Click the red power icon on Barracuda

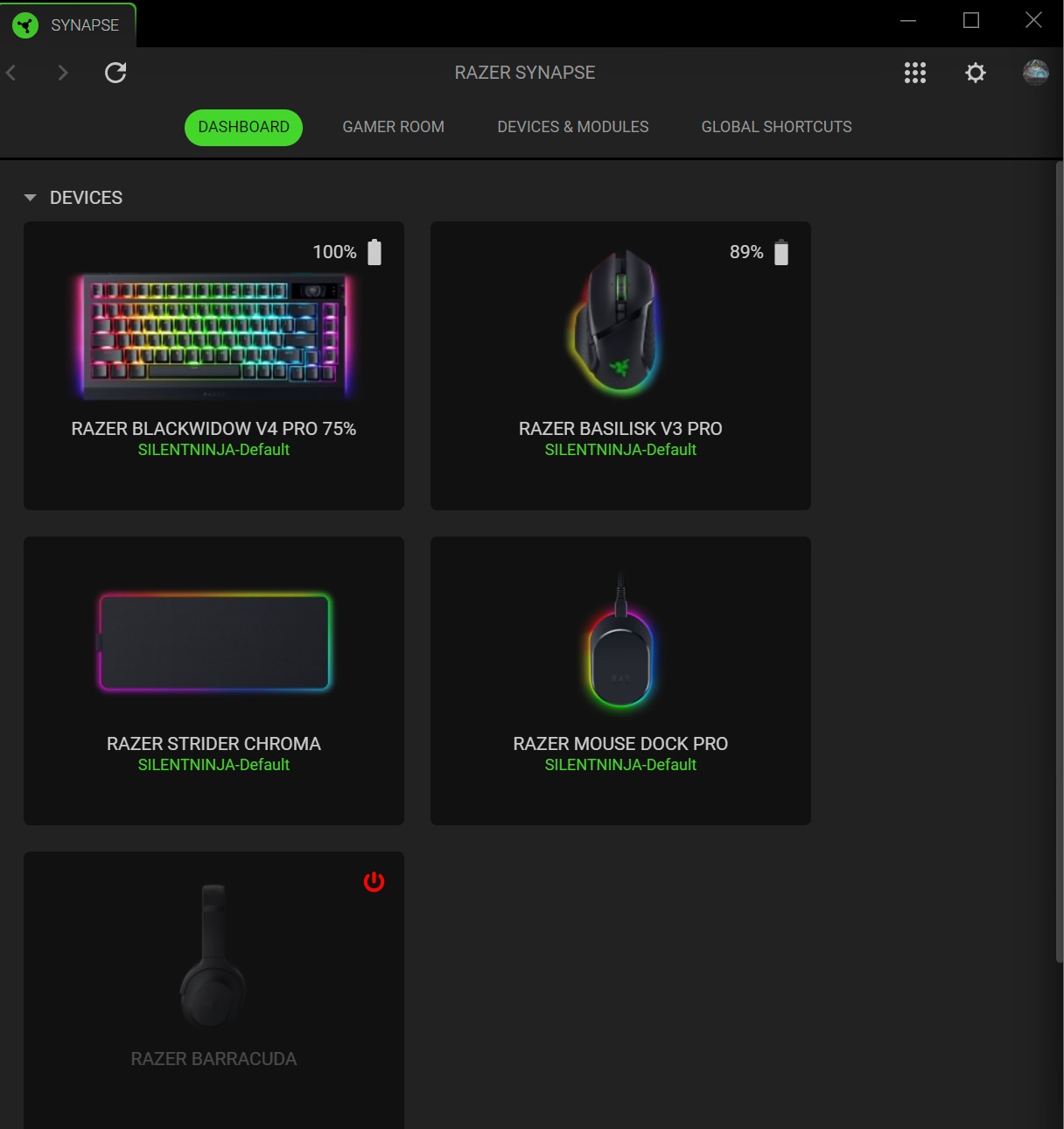pos(374,881)
